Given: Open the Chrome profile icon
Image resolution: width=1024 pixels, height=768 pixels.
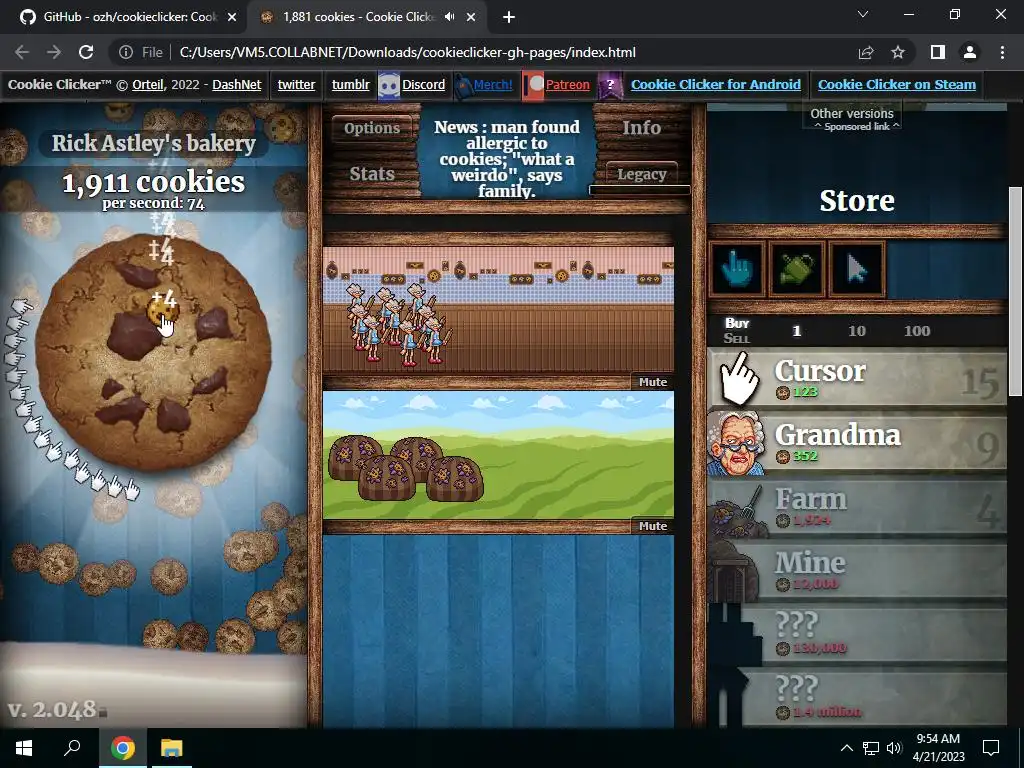Looking at the screenshot, I should (x=970, y=52).
